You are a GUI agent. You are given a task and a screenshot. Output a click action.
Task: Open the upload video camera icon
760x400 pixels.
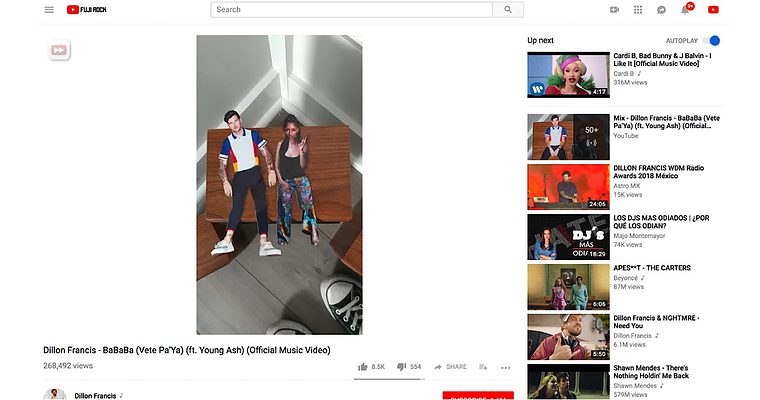click(x=614, y=10)
